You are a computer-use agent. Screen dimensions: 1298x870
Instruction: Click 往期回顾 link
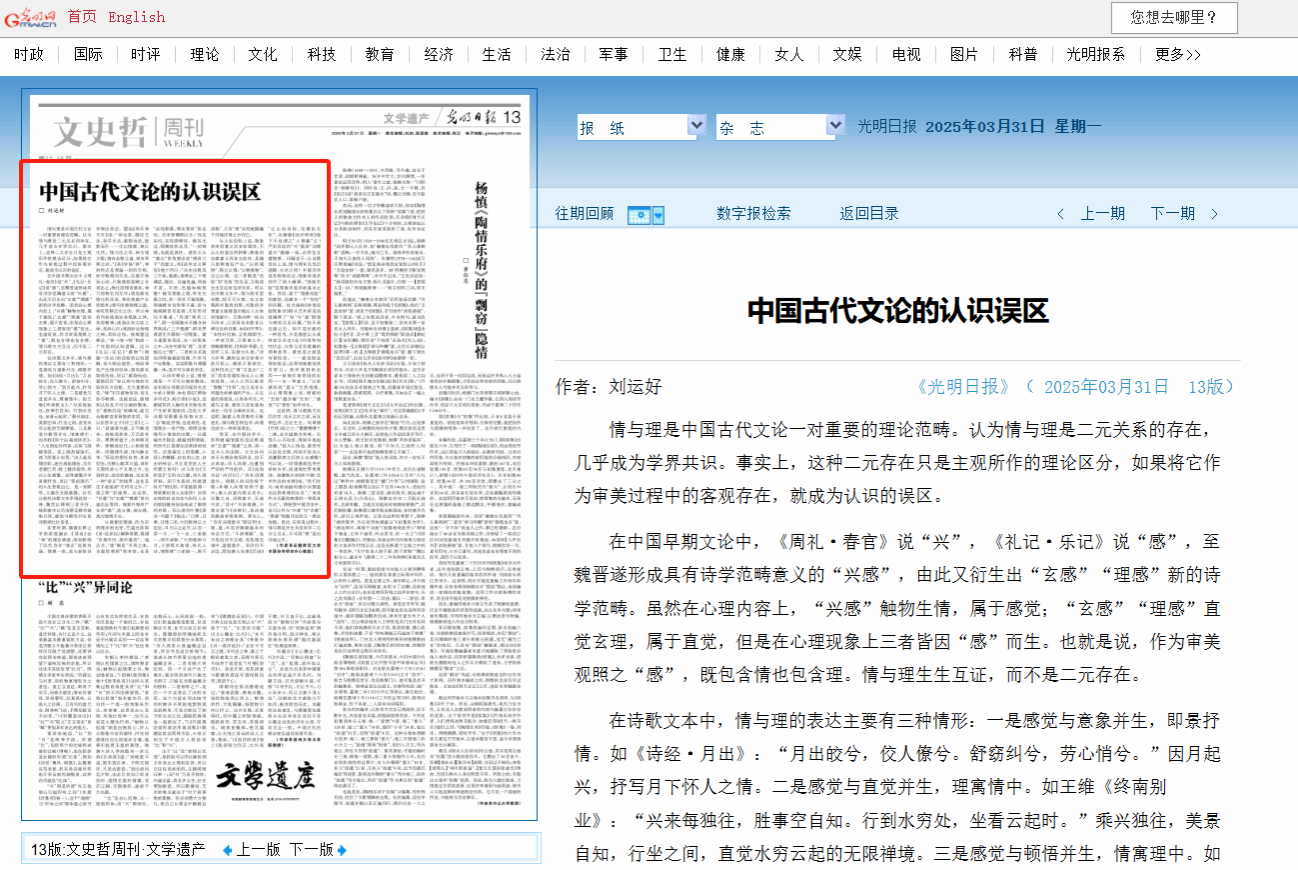click(585, 213)
